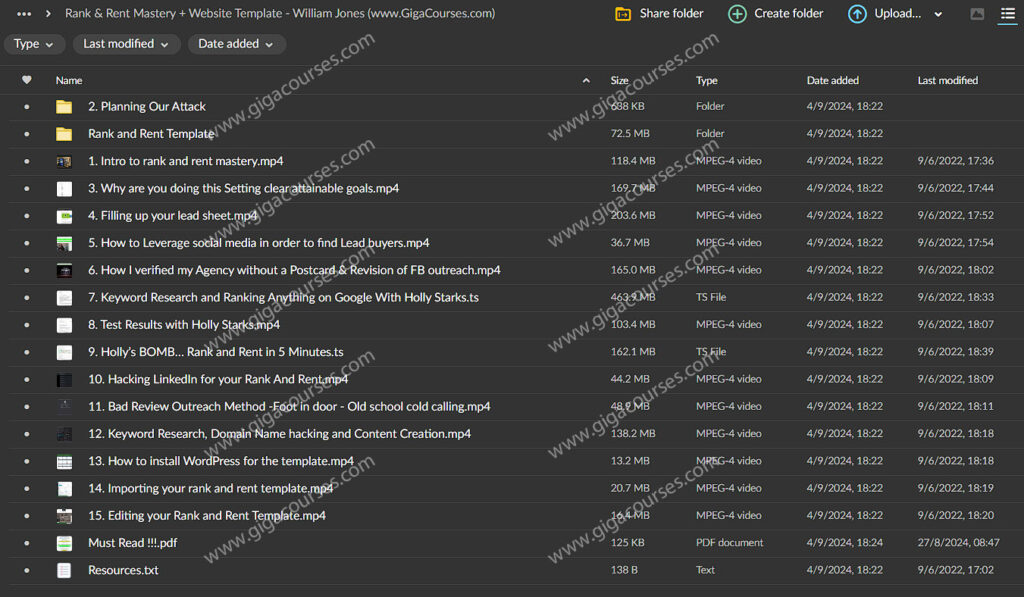The width and height of the screenshot is (1024, 597).
Task: Open the Last modified filter dropdown
Action: point(126,44)
